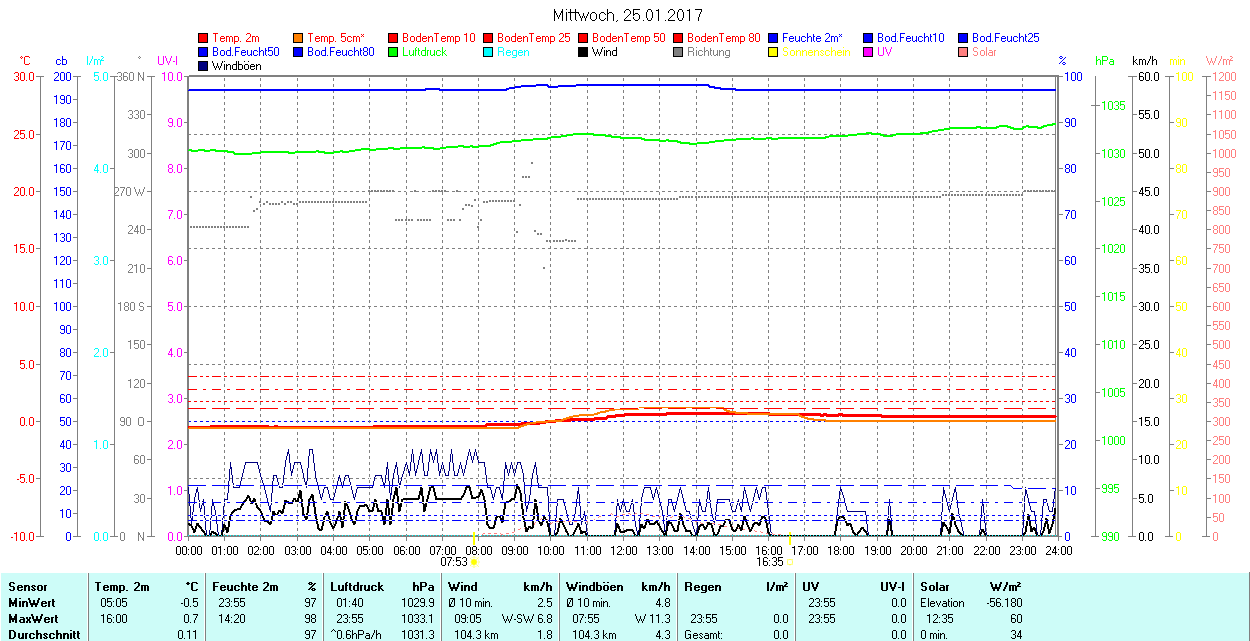The width and height of the screenshot is (1250, 641).
Task: Click the Bod.Feucht80 legend label
Action: 340,52
